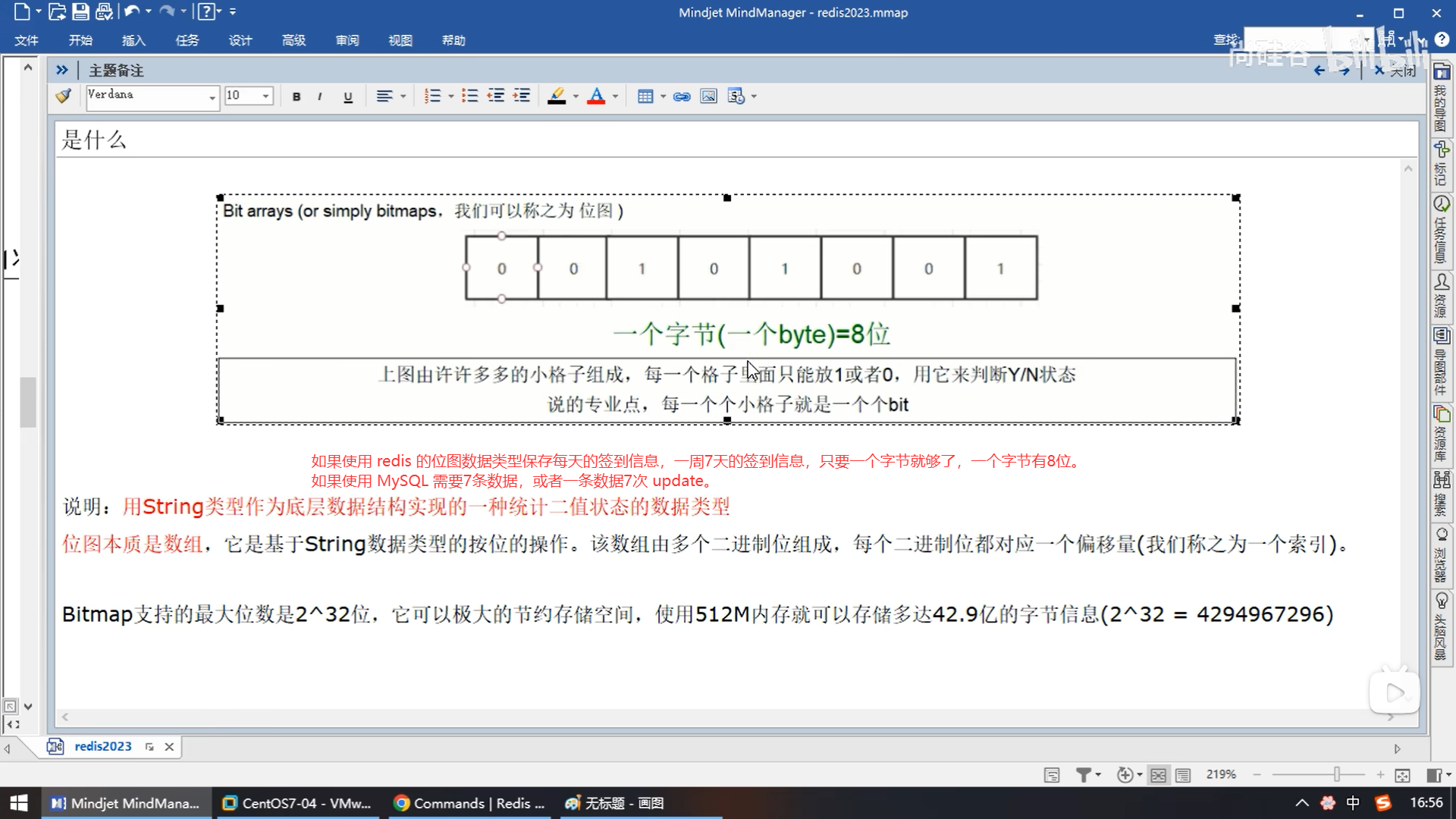The width and height of the screenshot is (1456, 819).
Task: Click the format painter brush icon
Action: point(64,96)
